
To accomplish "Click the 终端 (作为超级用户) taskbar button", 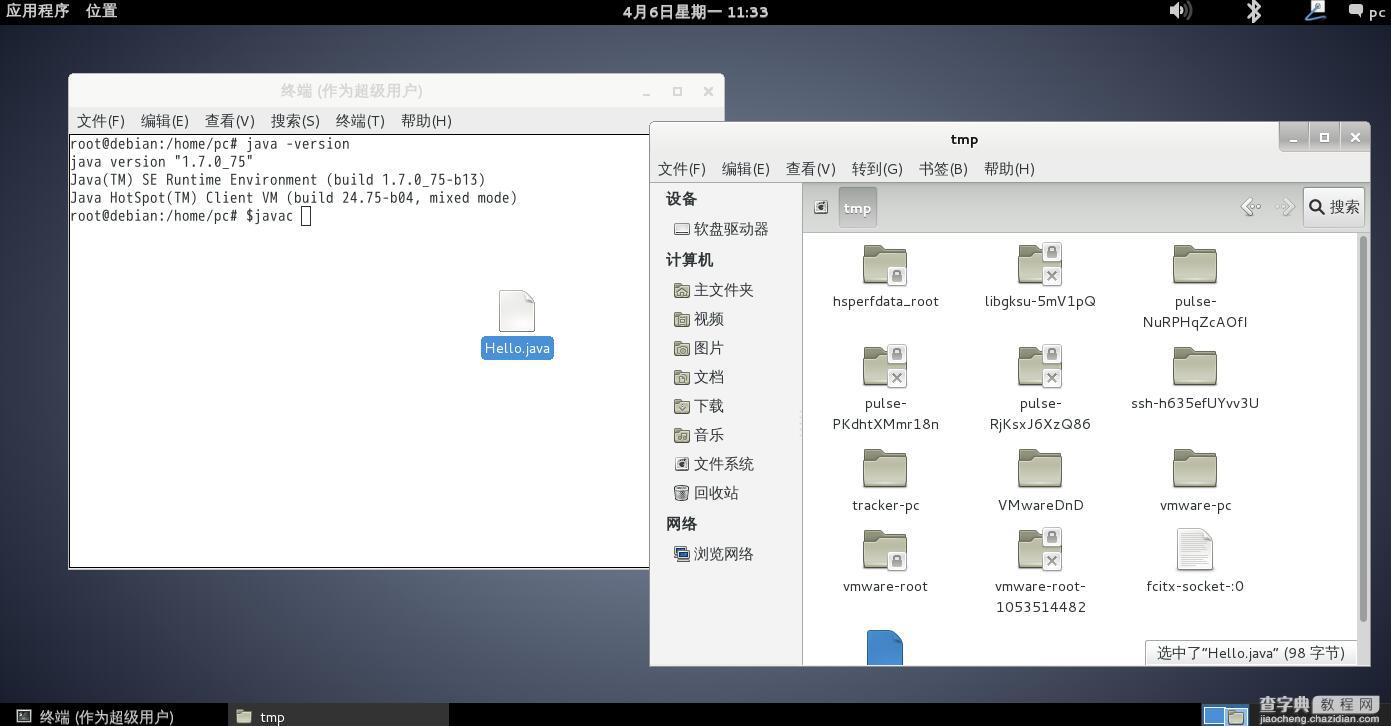I will 114,716.
